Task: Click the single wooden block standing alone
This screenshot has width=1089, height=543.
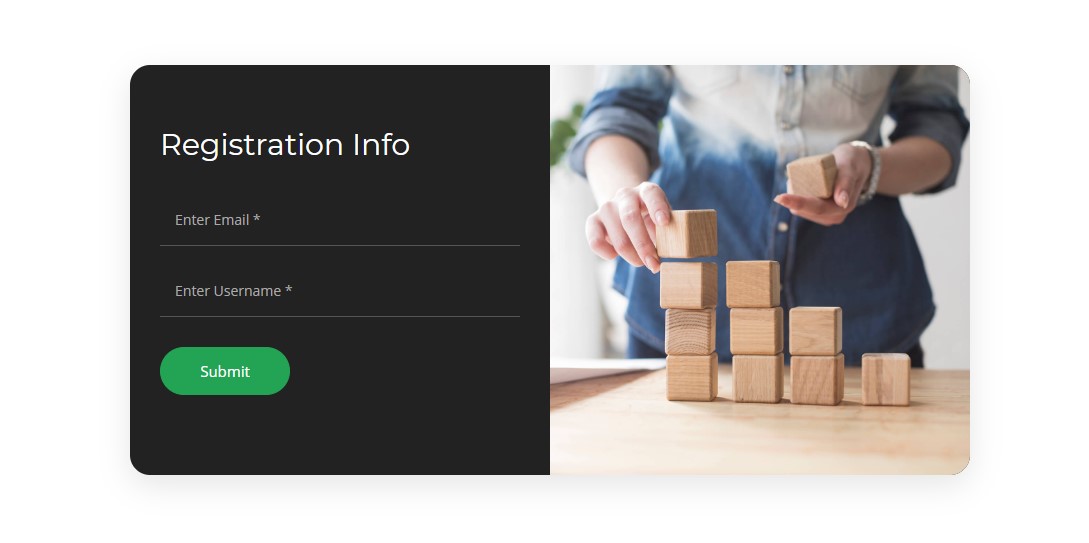Action: point(886,379)
